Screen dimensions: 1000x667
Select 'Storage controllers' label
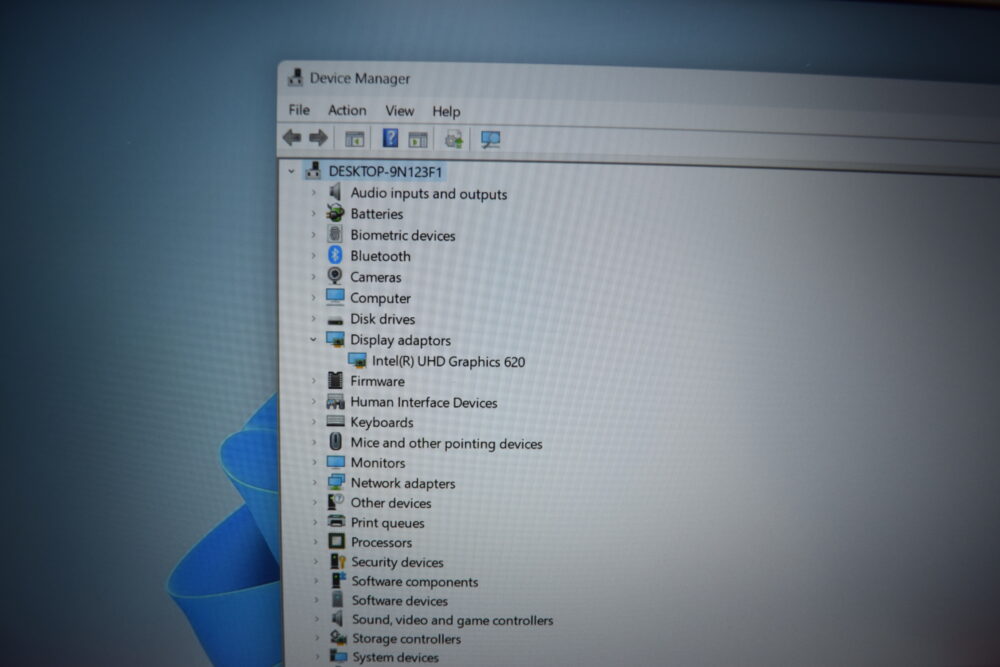[407, 638]
